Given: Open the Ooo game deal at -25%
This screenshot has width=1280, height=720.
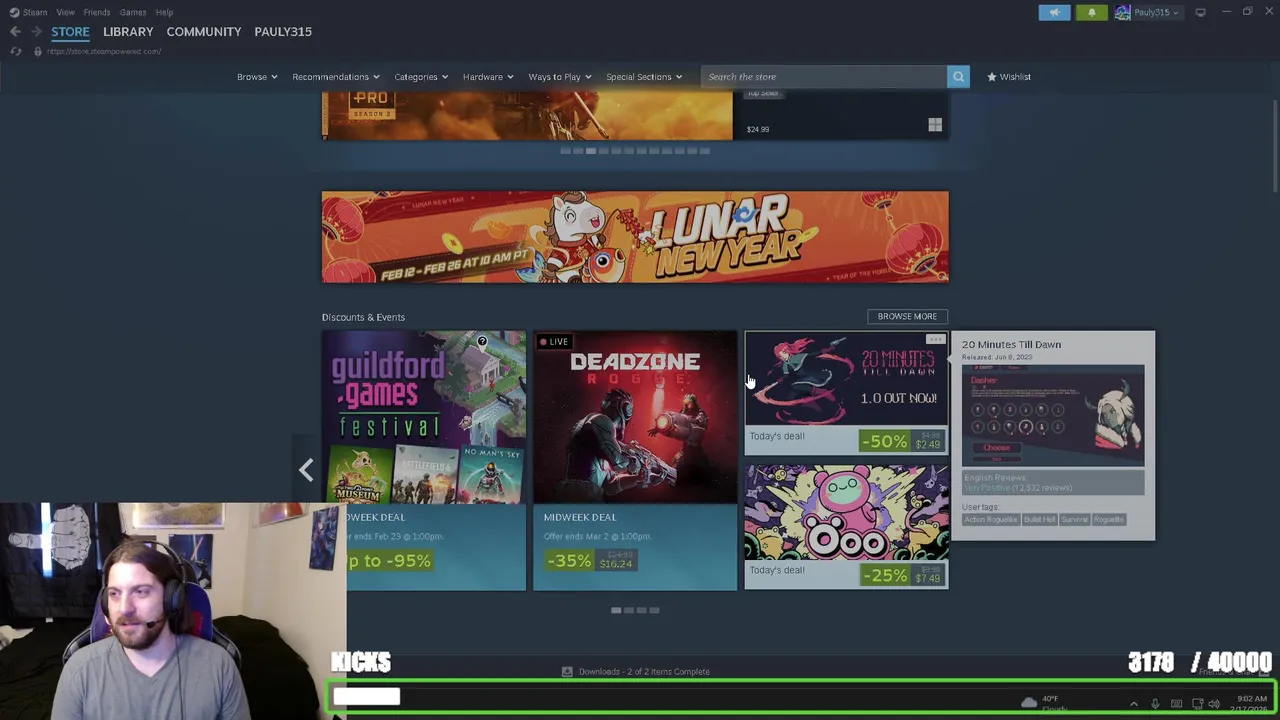Looking at the screenshot, I should [x=846, y=527].
